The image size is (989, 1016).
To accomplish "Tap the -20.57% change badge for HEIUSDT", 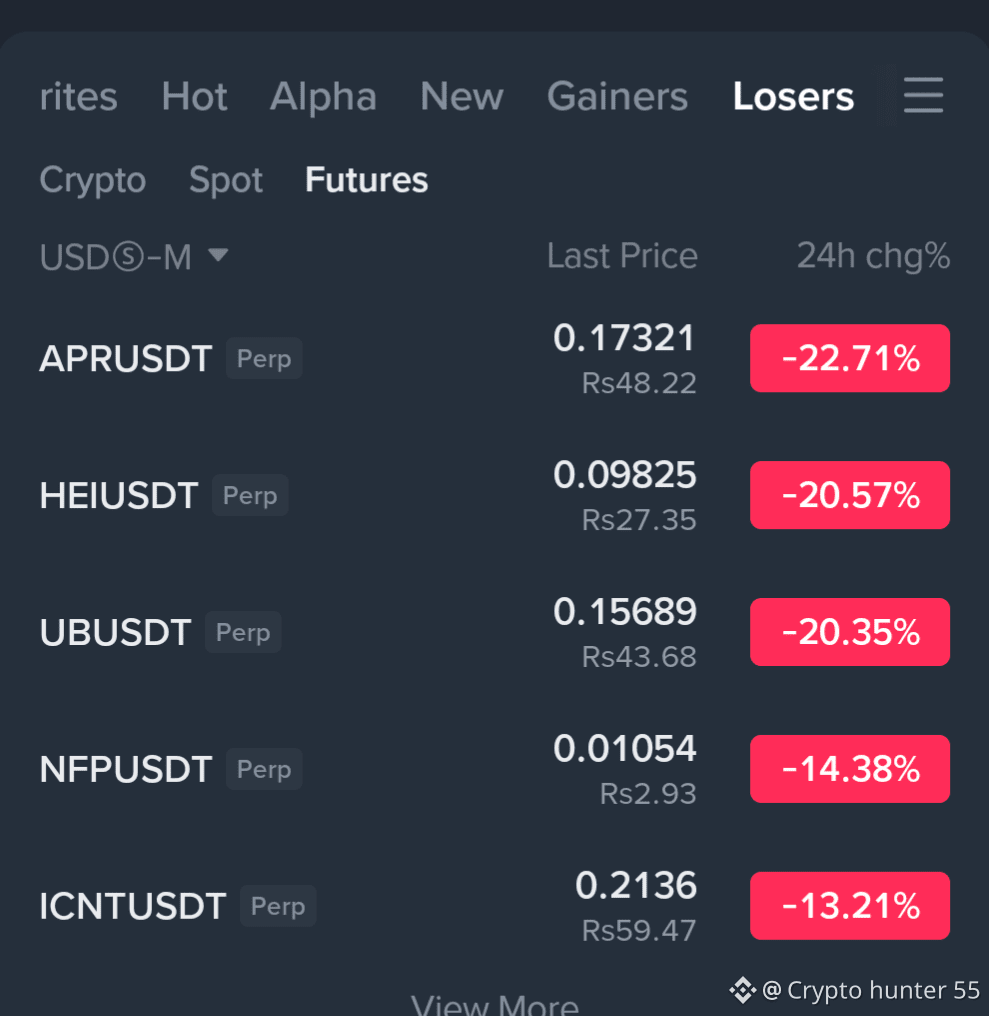I will pyautogui.click(x=850, y=495).
